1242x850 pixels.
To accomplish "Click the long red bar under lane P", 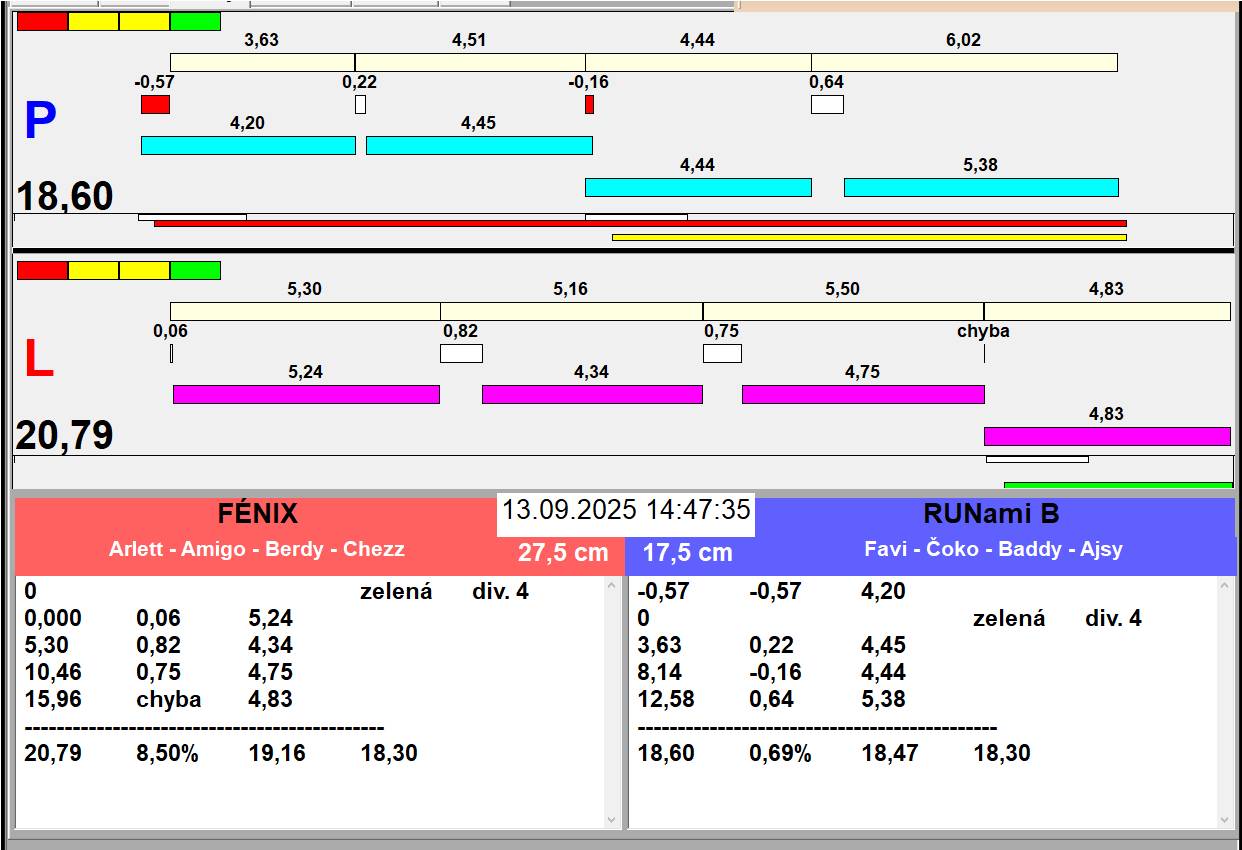I will (640, 224).
